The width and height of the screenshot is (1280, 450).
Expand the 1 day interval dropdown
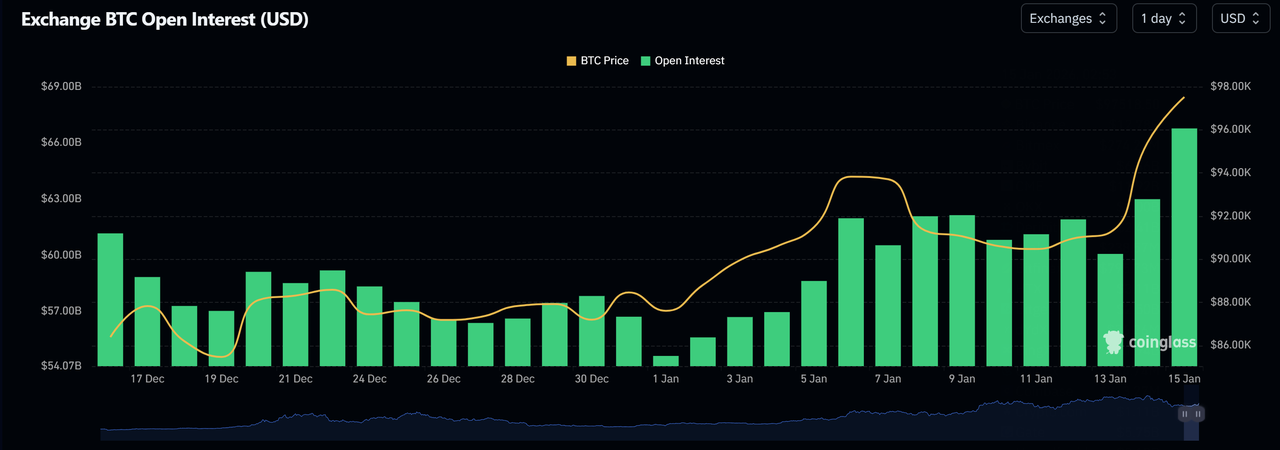tap(1164, 18)
